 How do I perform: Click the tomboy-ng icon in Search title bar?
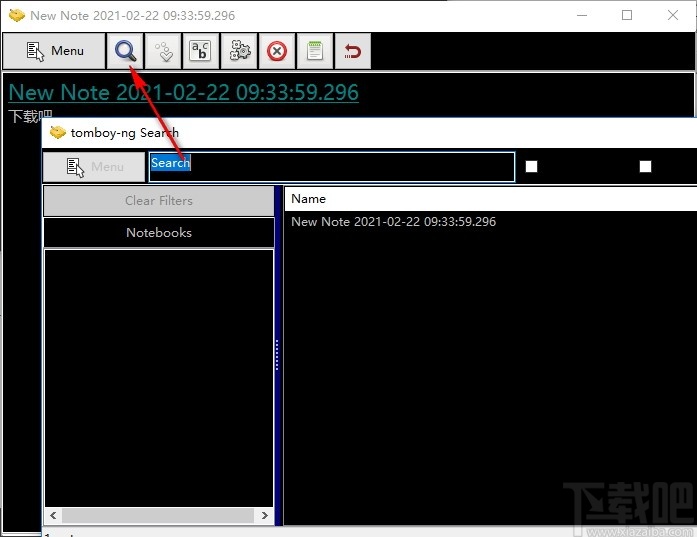(58, 132)
